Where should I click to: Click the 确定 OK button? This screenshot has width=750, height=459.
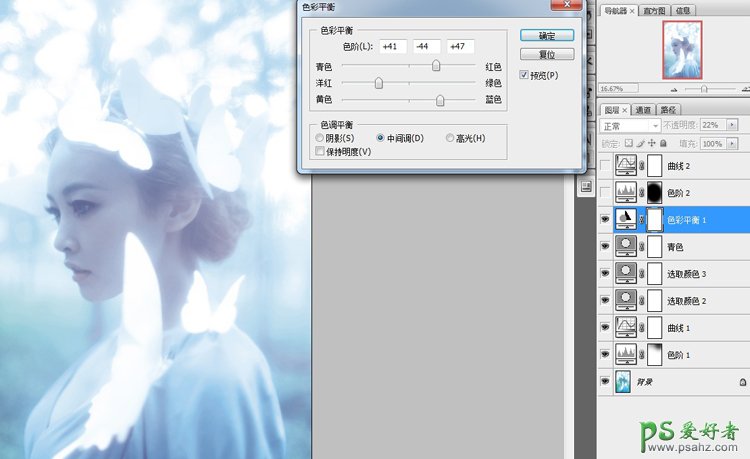(x=546, y=35)
